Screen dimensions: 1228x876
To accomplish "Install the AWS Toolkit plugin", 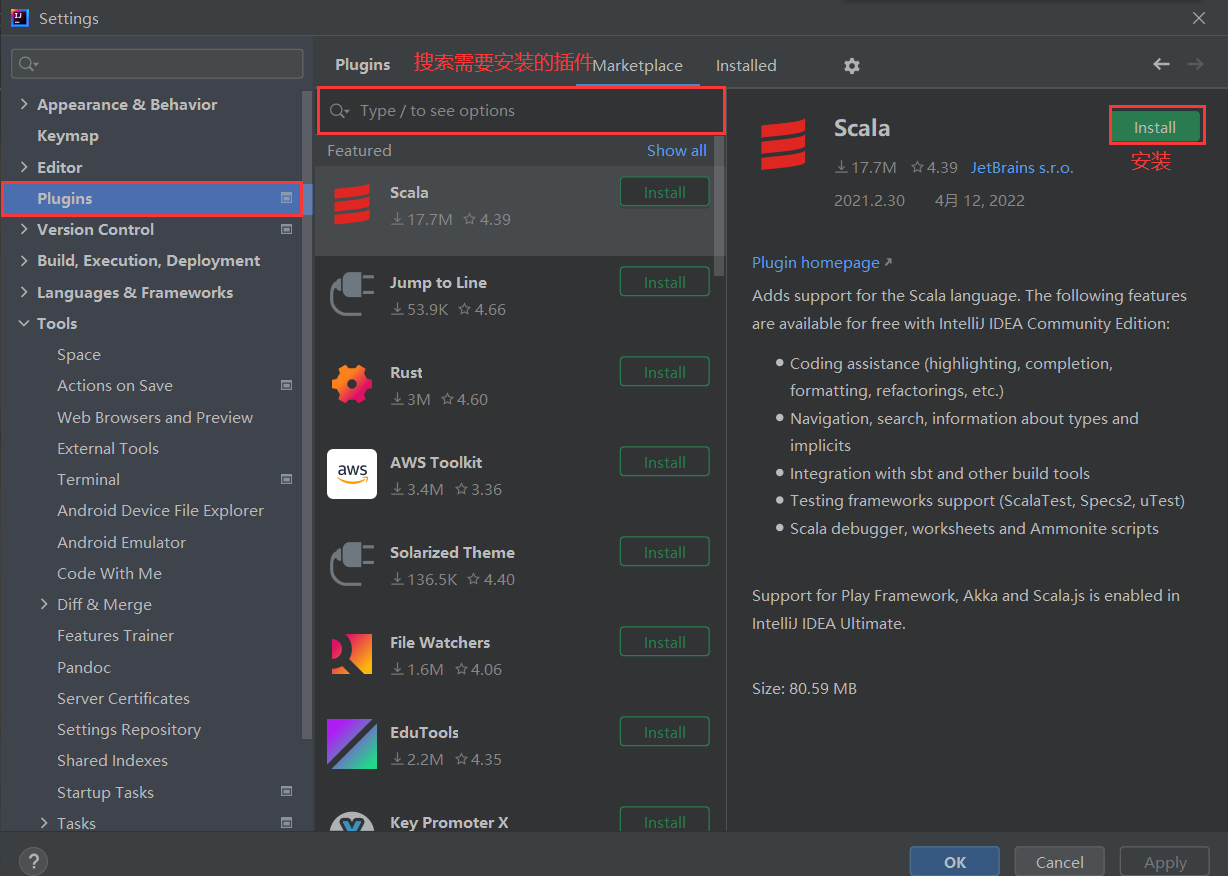I will (x=665, y=462).
